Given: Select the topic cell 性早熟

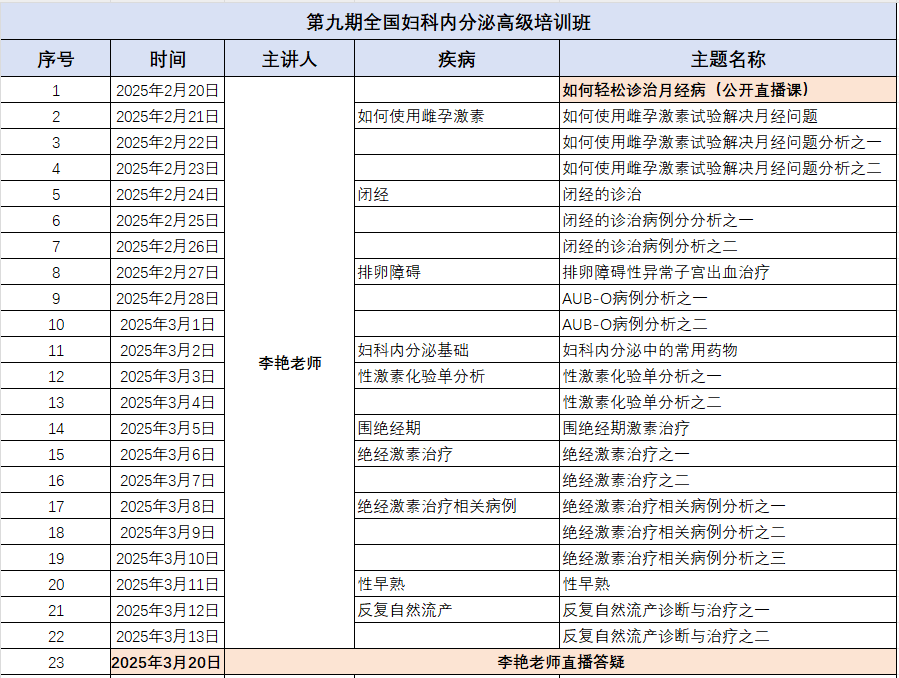Looking at the screenshot, I should [728, 584].
